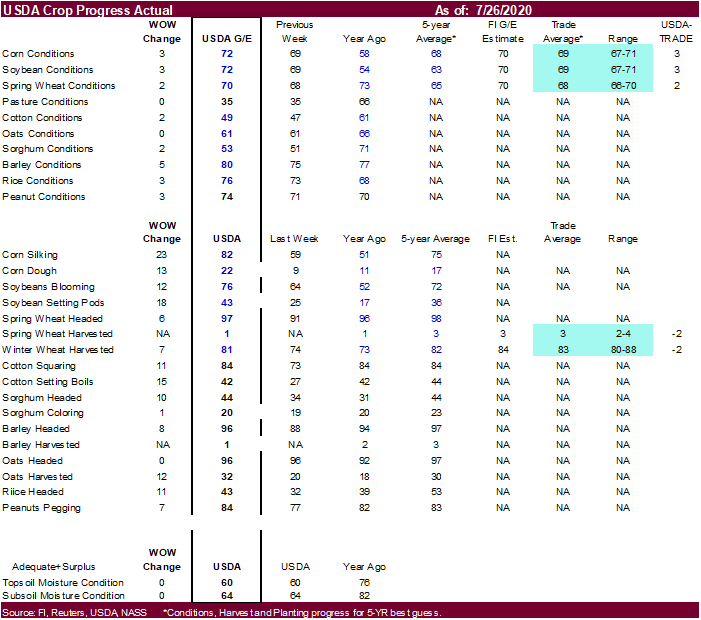Click the 'Sorghum Coloring' row label
This screenshot has width=701, height=620.
tap(43, 413)
